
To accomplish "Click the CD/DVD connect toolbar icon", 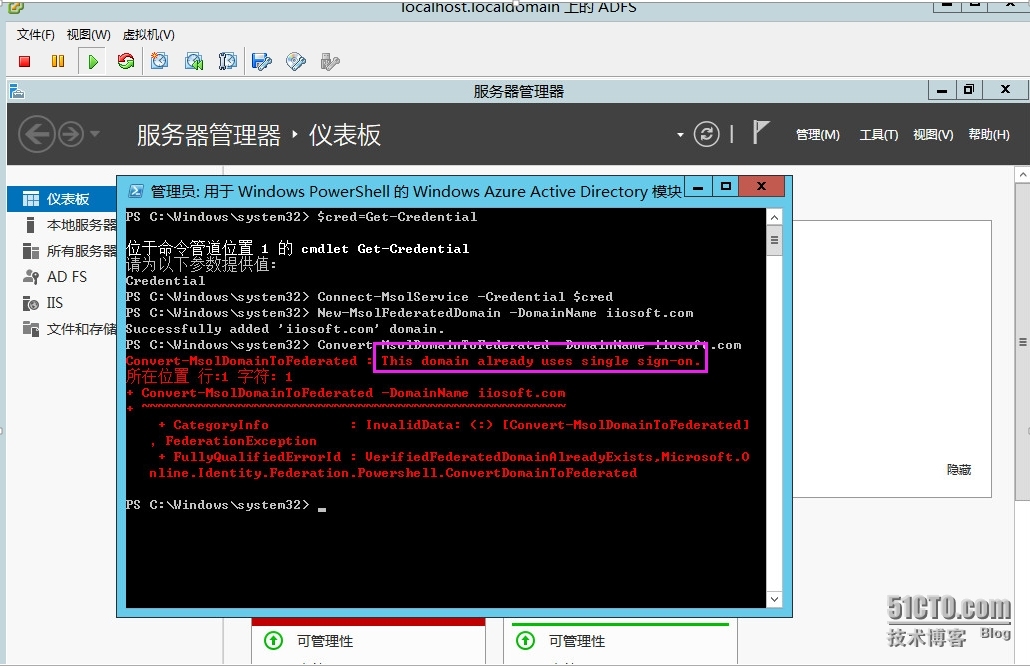I will pyautogui.click(x=296, y=62).
